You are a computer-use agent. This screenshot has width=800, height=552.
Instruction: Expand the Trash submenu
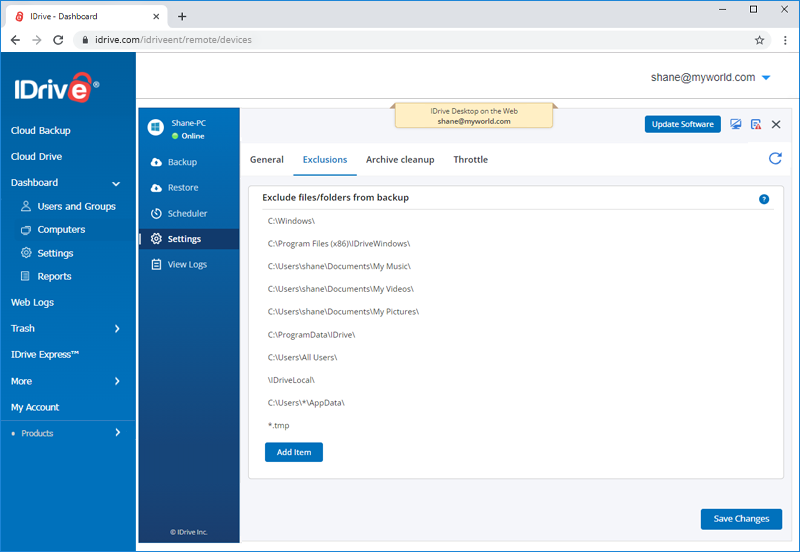117,329
